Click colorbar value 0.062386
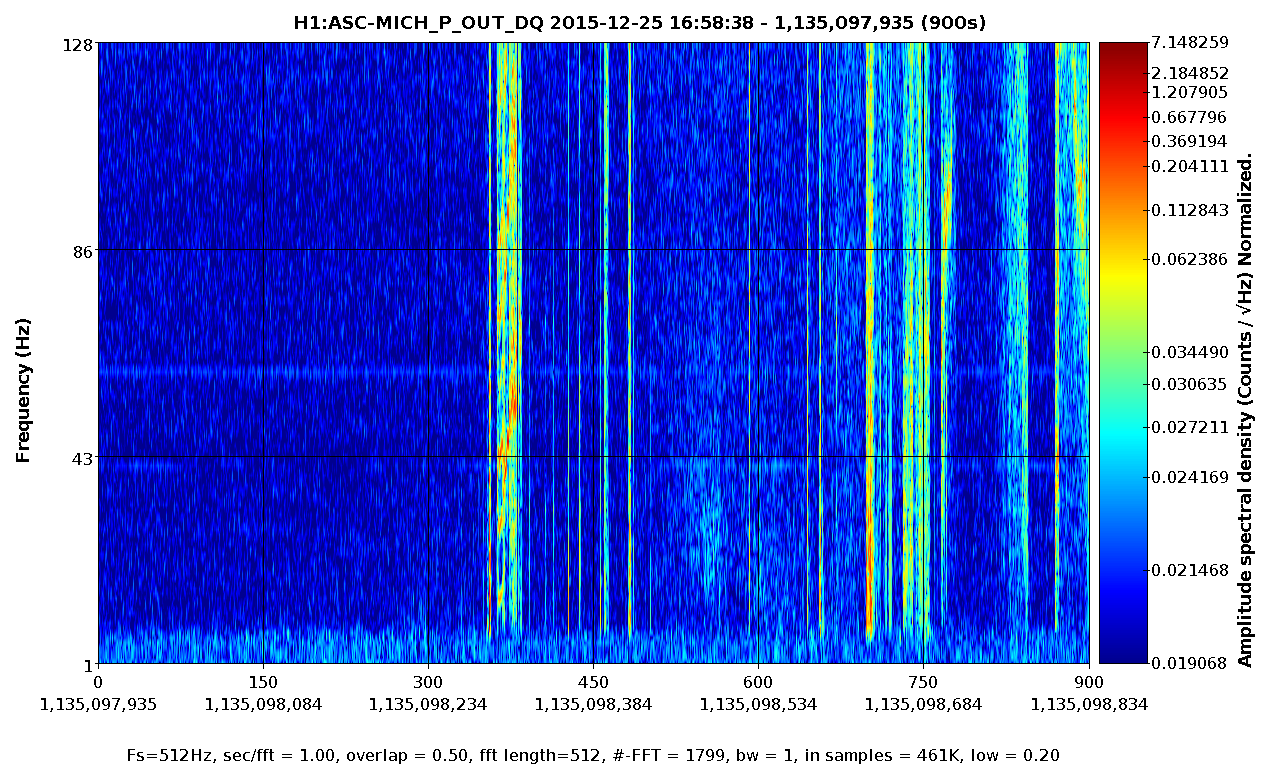Viewport: 1280px width, 768px height. [x=1190, y=259]
